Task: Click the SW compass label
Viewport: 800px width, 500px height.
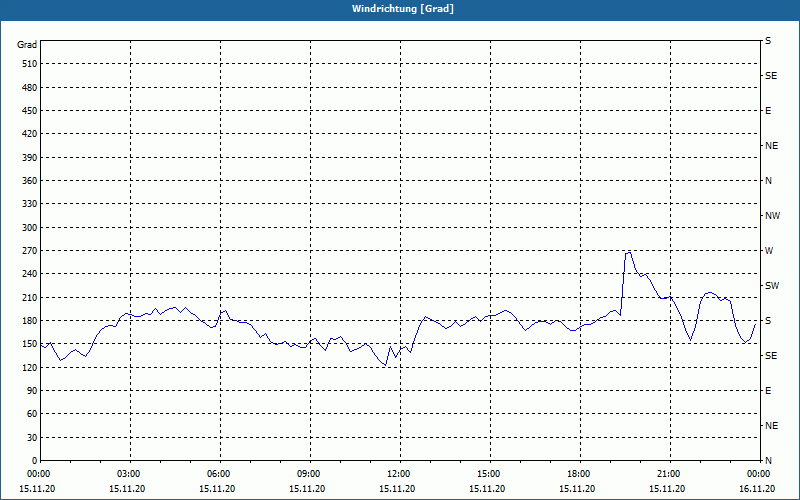Action: [772, 286]
